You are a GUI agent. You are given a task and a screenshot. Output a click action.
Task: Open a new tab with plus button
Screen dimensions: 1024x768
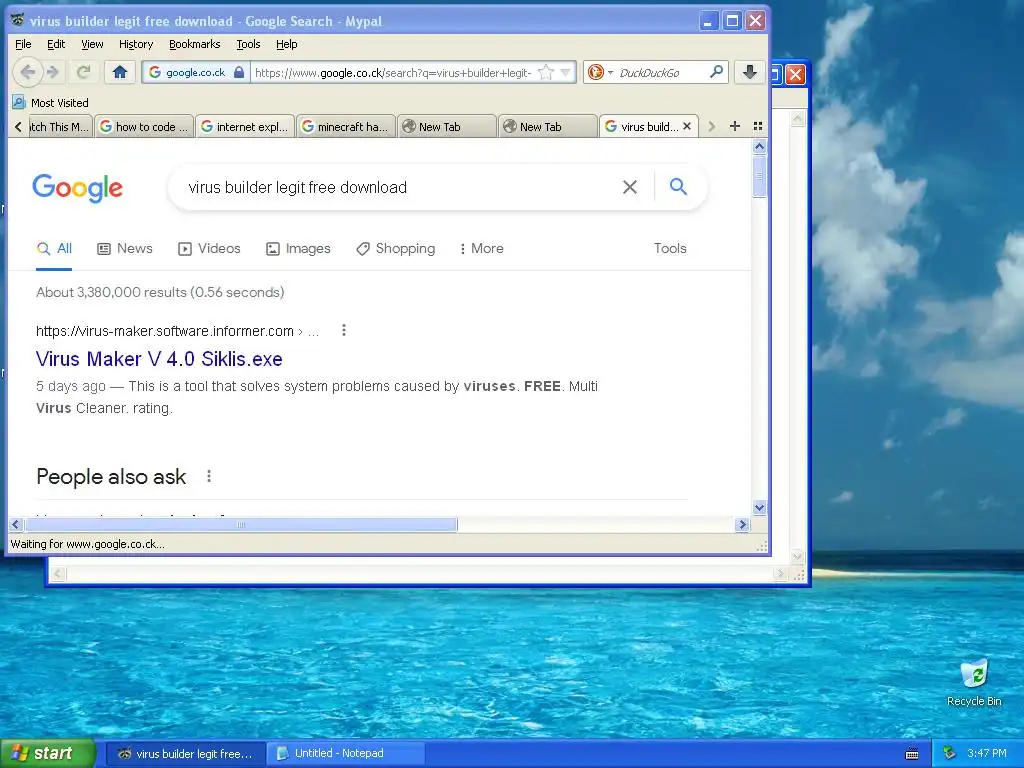735,126
